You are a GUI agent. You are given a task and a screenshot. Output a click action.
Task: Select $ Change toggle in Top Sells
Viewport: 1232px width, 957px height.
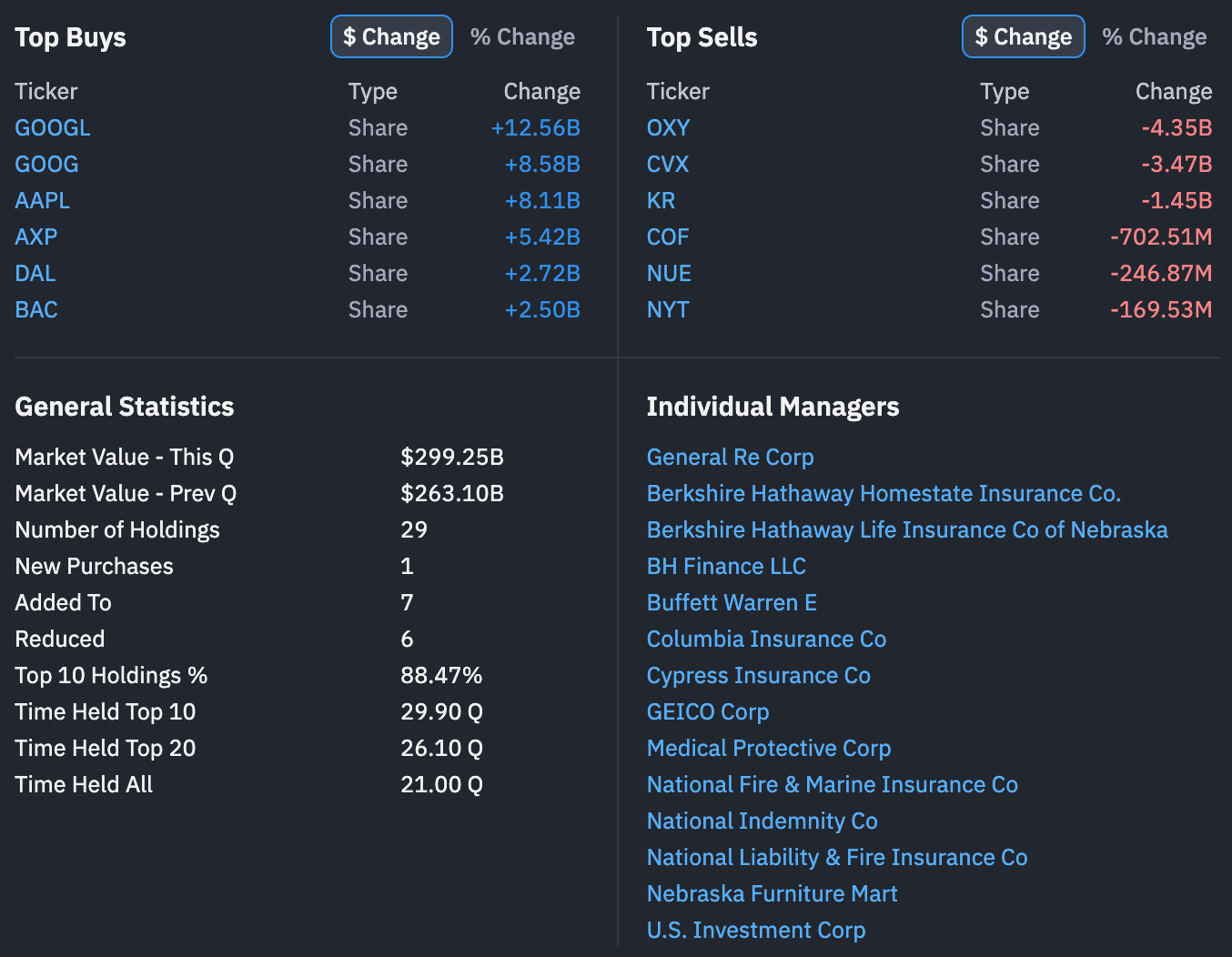1024,36
